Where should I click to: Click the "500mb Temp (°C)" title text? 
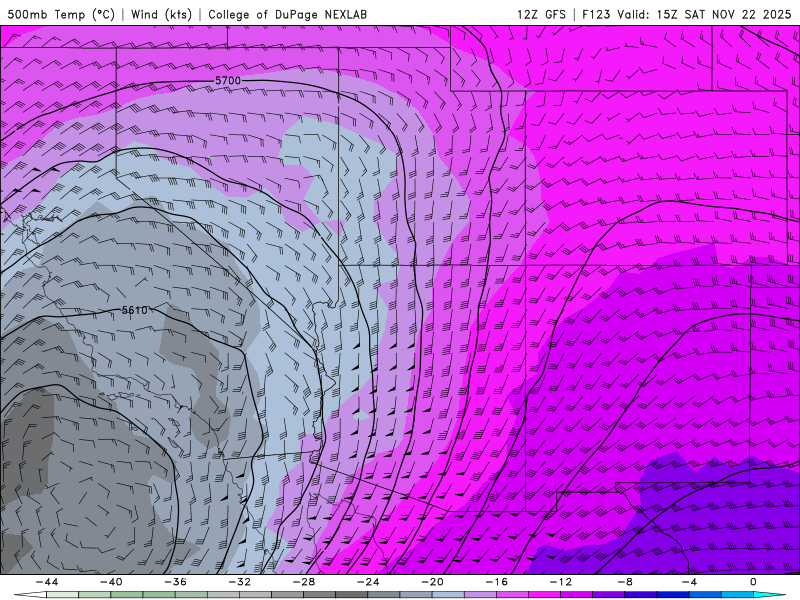coord(61,14)
